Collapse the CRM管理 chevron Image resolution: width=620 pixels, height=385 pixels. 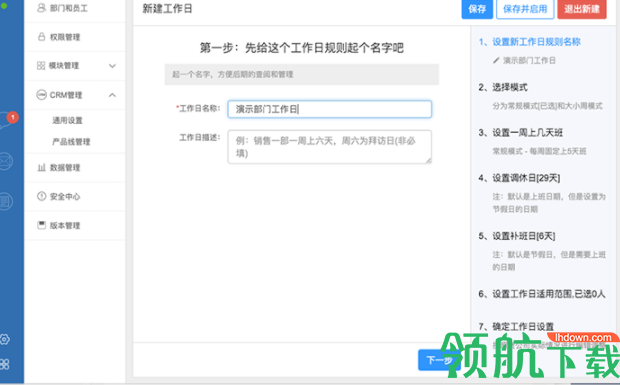tap(112, 95)
